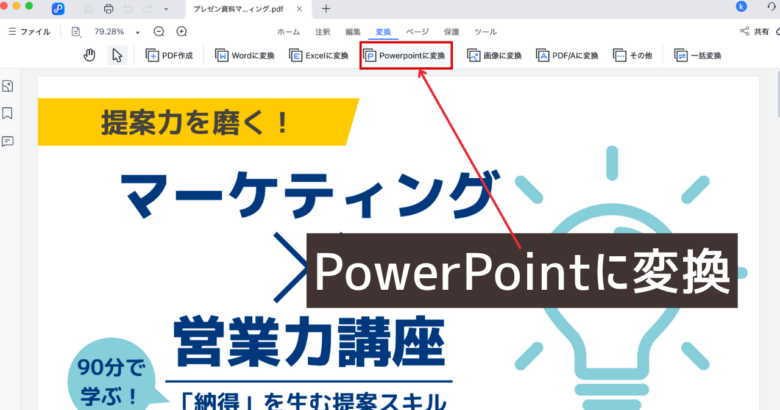Click the Excelに変換 button
This screenshot has height=410, width=780.
click(x=319, y=55)
